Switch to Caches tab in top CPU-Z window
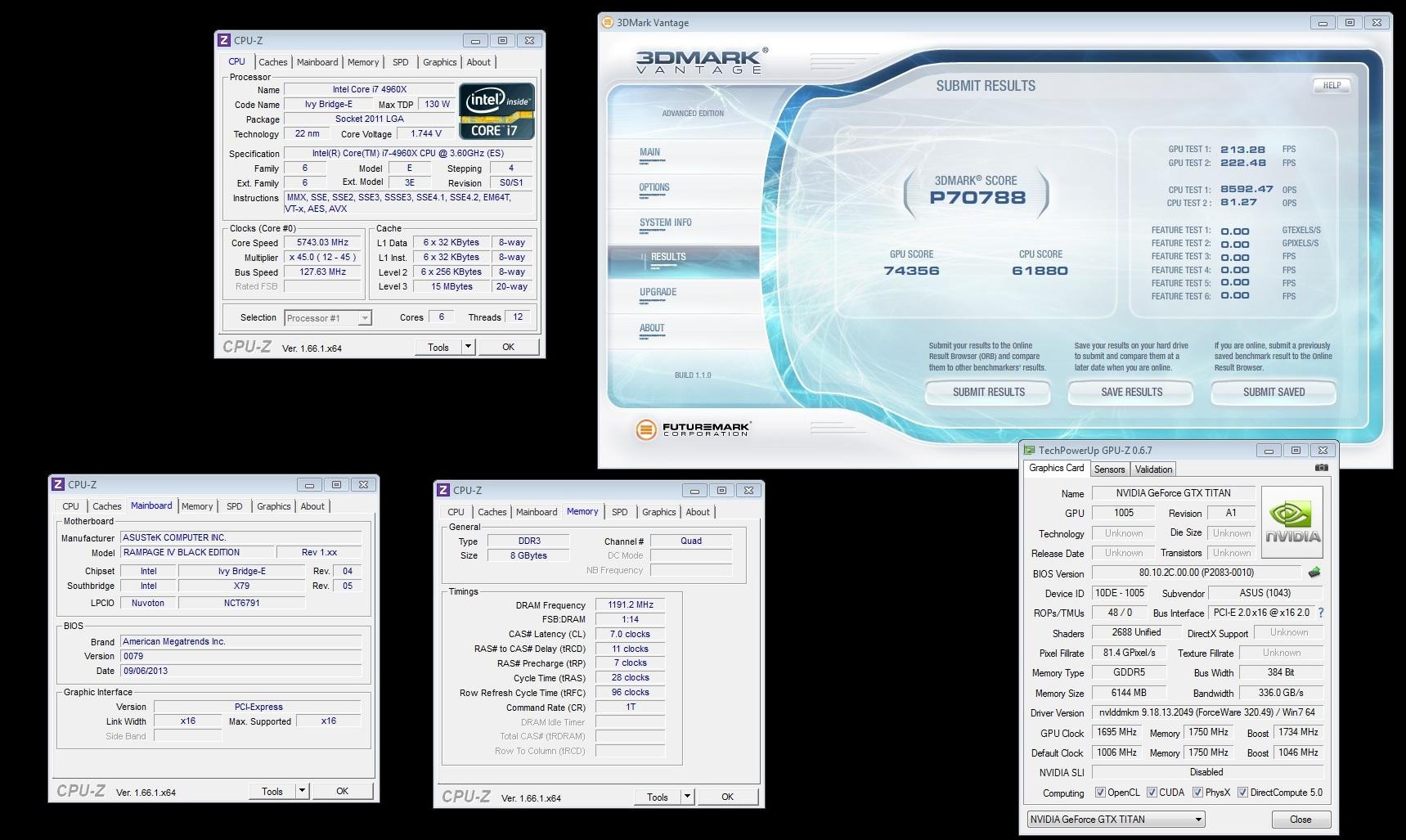This screenshot has width=1406, height=840. click(x=272, y=62)
